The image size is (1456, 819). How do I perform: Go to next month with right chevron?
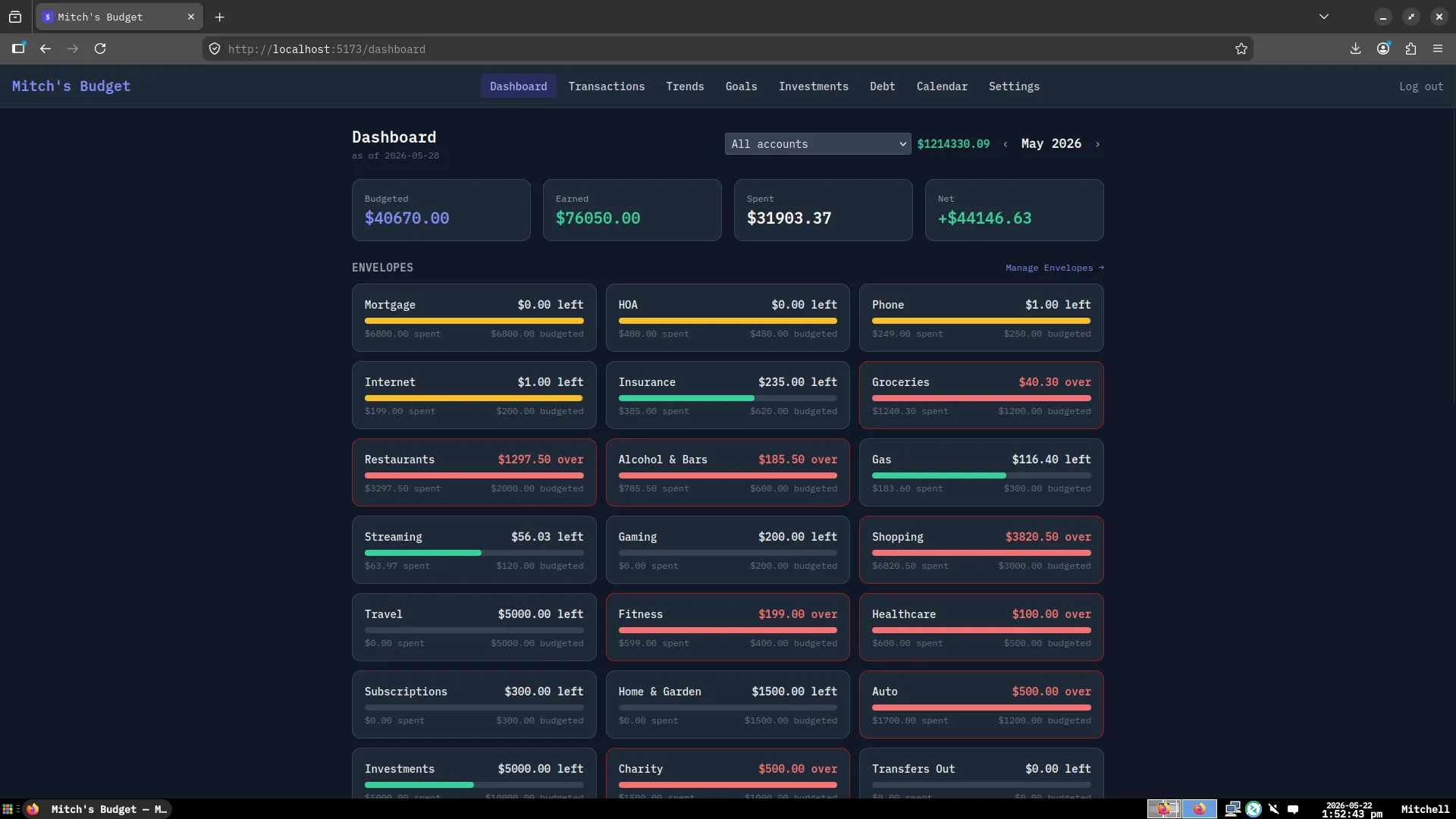(1097, 144)
